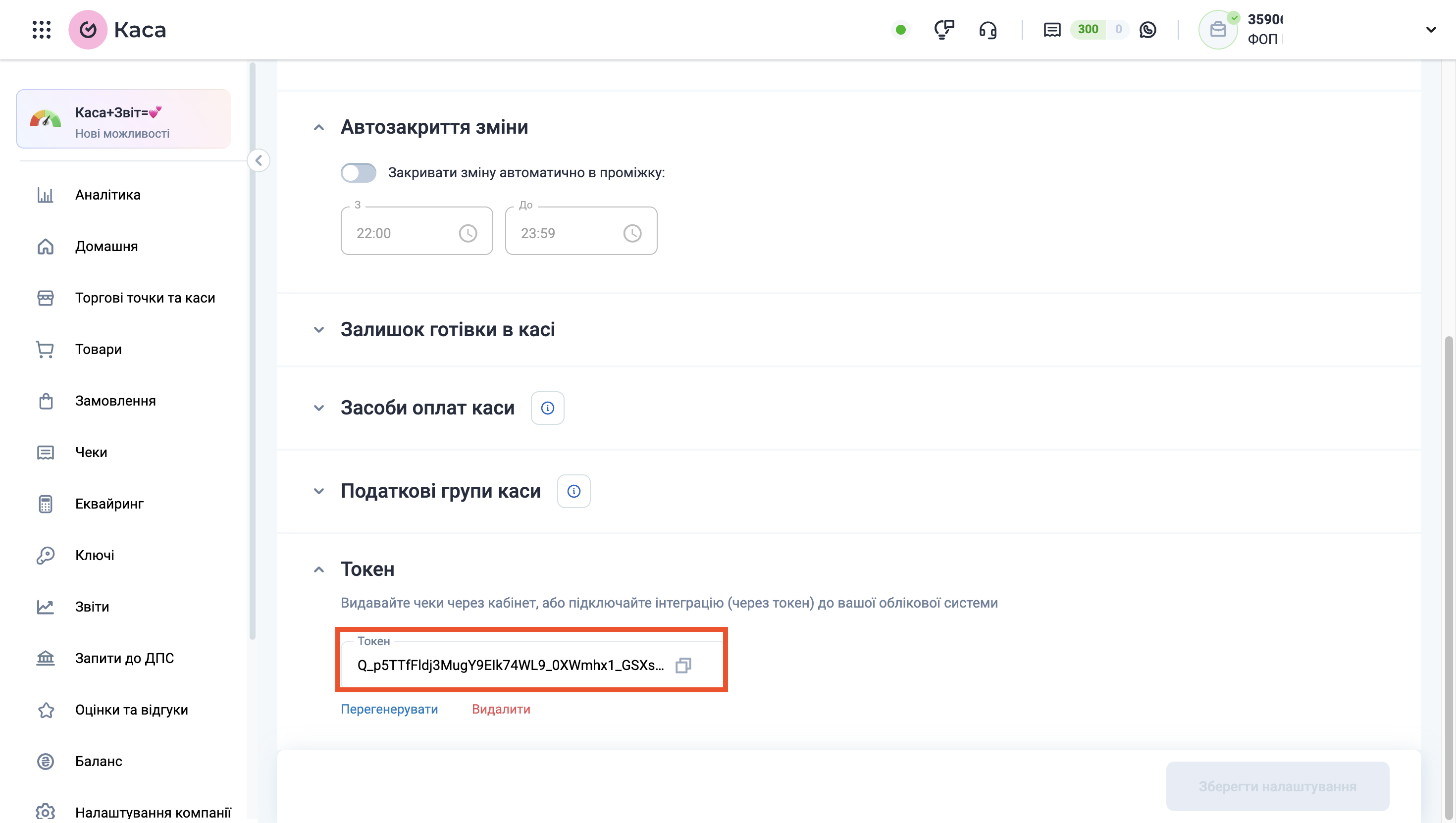Enable automatic shift closing toggle
This screenshot has height=823, width=1456.
click(359, 172)
